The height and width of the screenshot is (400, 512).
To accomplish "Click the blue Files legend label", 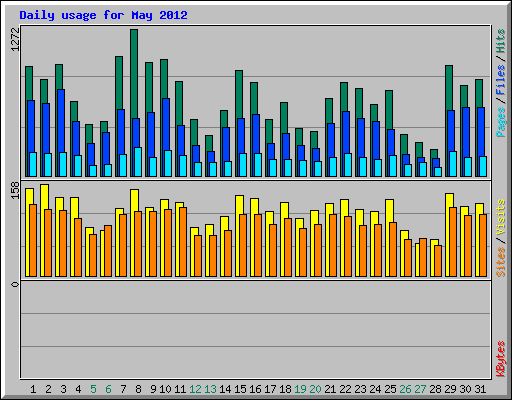I will tap(500, 80).
